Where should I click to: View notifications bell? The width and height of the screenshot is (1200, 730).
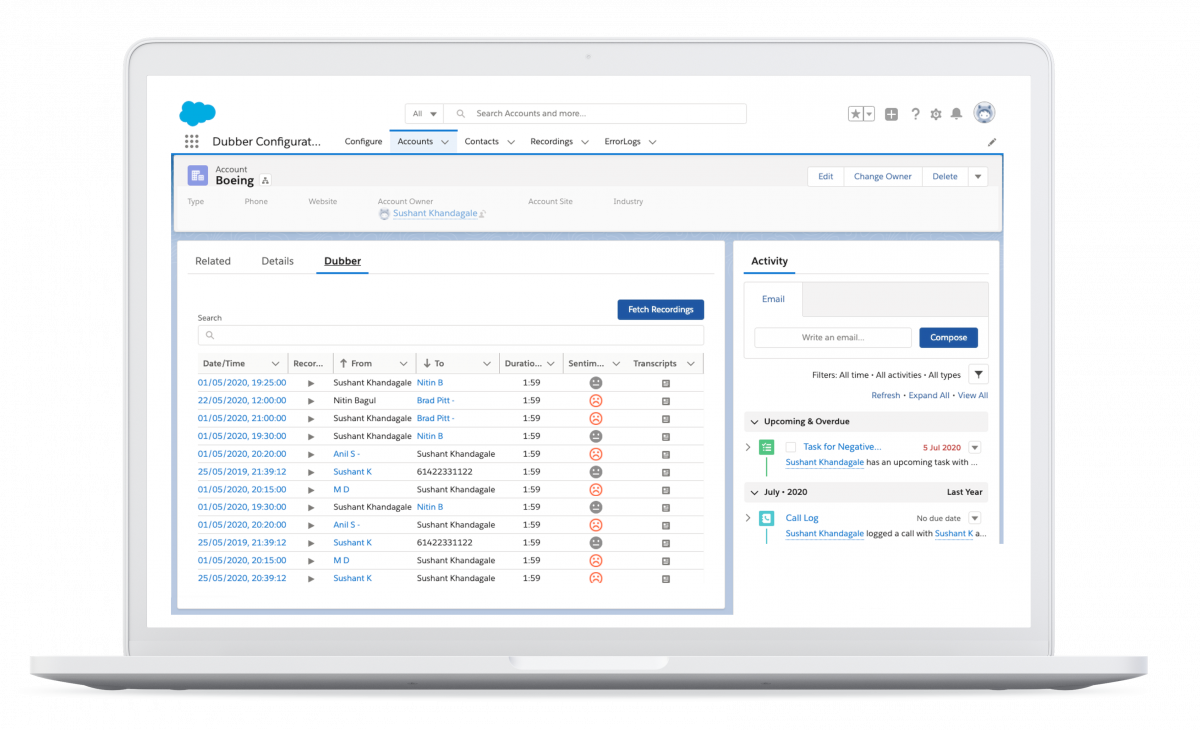click(957, 114)
